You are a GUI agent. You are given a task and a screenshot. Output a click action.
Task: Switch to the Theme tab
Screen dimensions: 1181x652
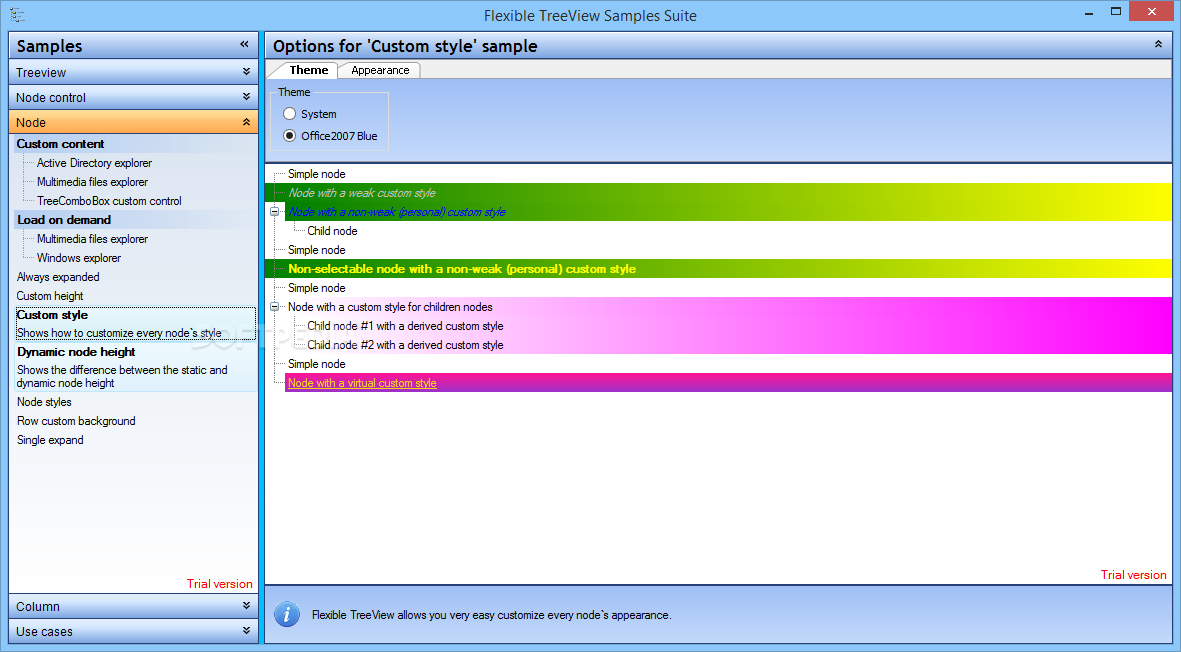coord(309,70)
